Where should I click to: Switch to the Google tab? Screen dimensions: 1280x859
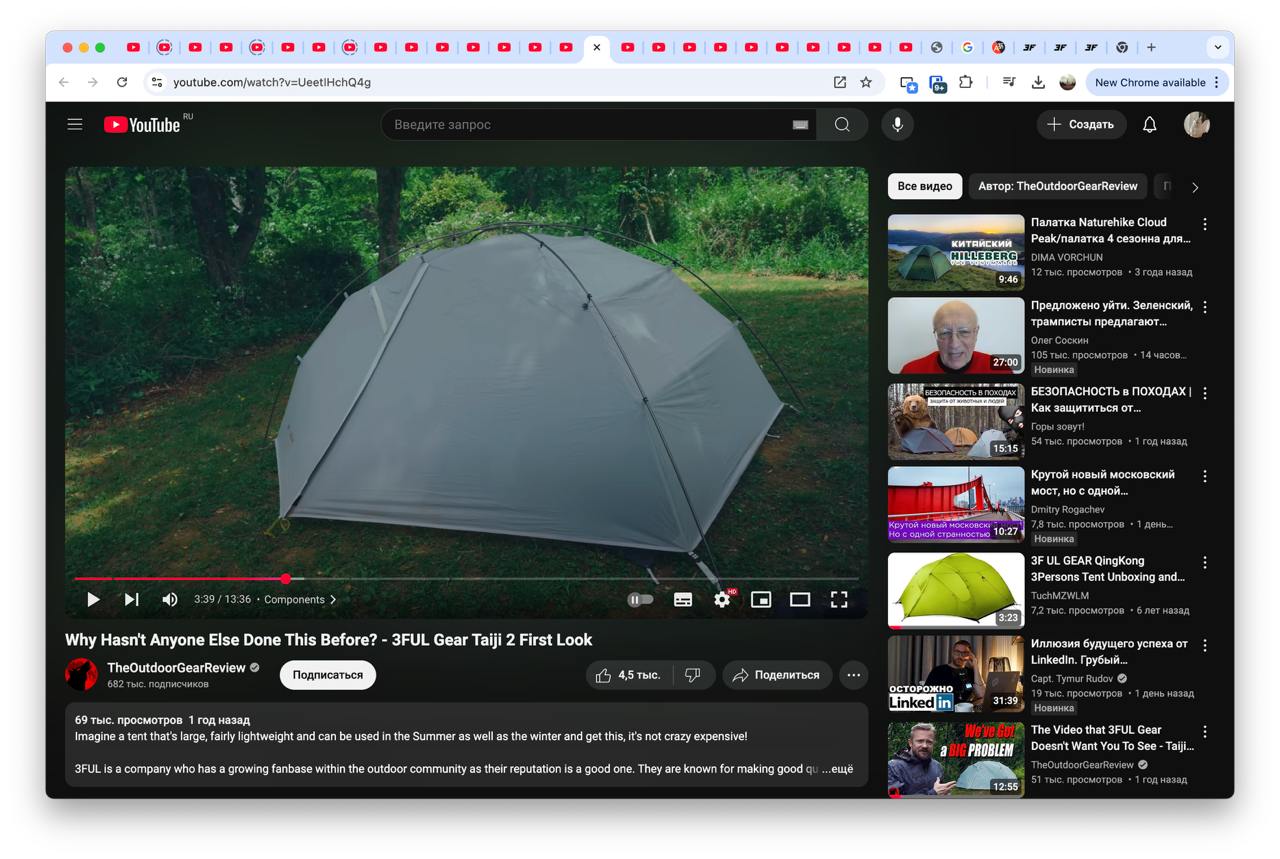[967, 47]
